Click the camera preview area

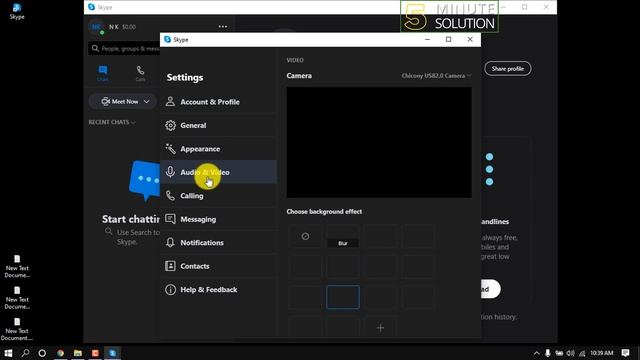click(x=379, y=142)
